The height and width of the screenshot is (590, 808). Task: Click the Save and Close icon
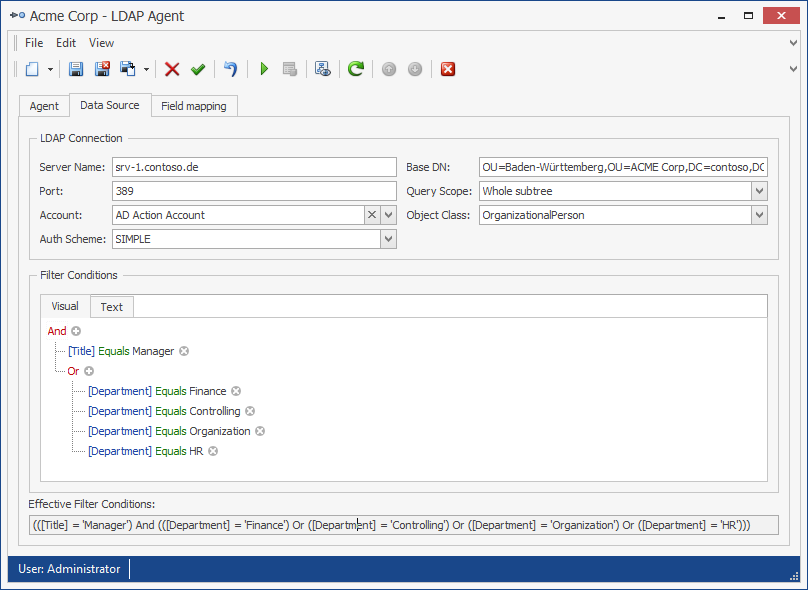pos(102,69)
